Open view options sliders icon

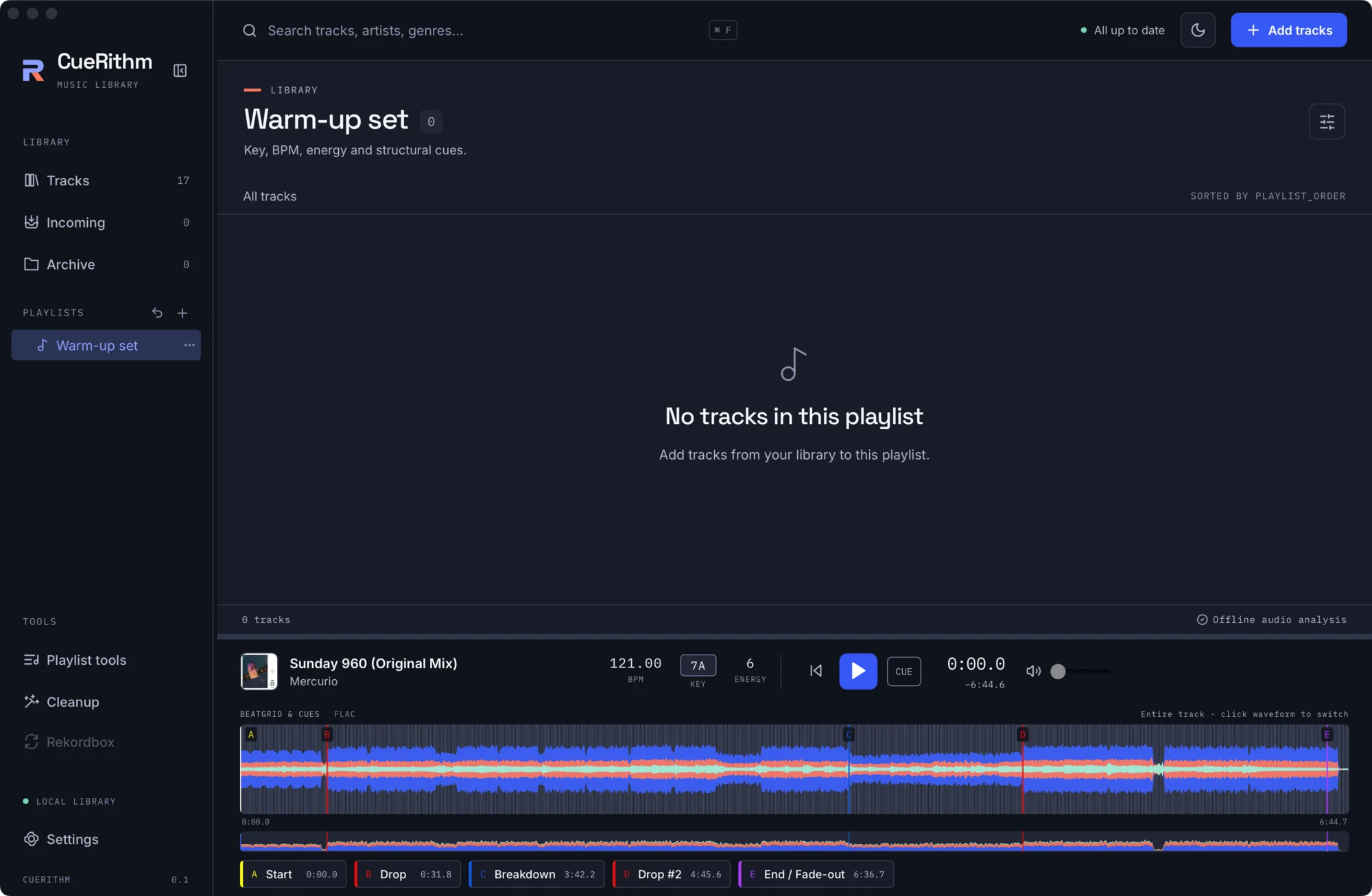coord(1327,121)
